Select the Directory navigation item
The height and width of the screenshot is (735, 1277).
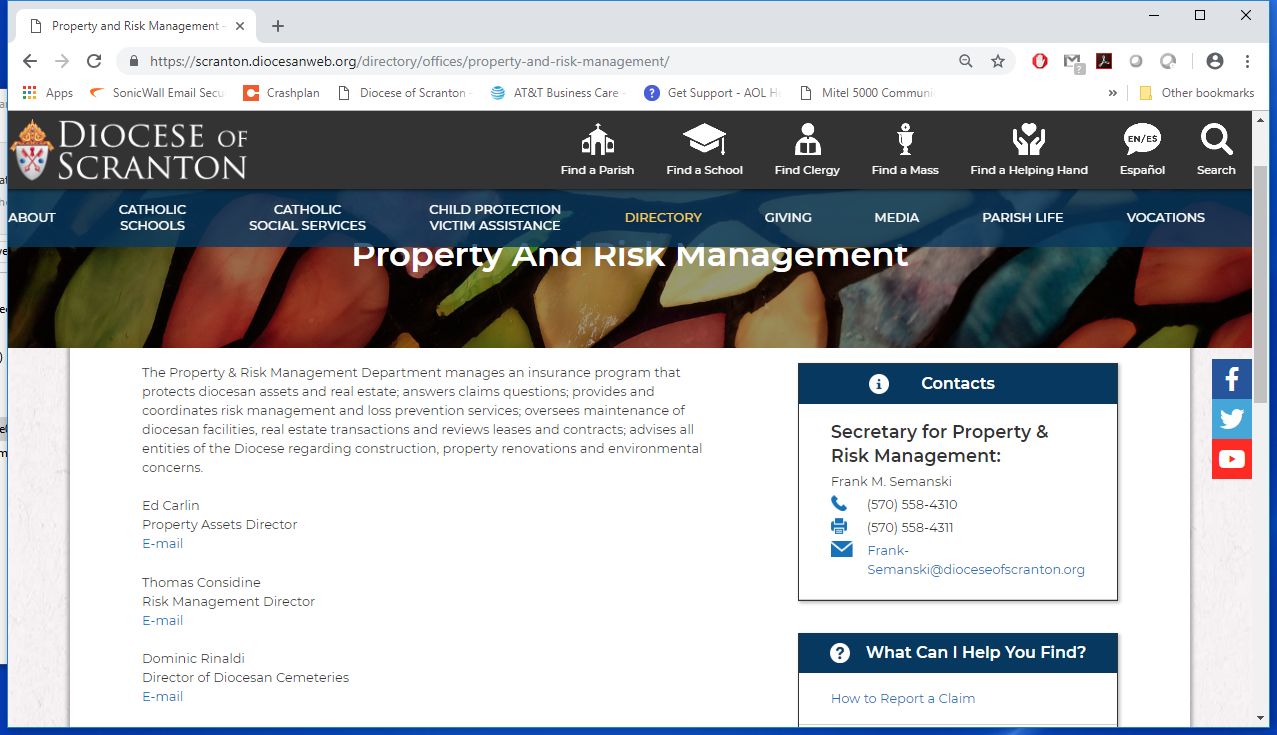click(x=663, y=217)
